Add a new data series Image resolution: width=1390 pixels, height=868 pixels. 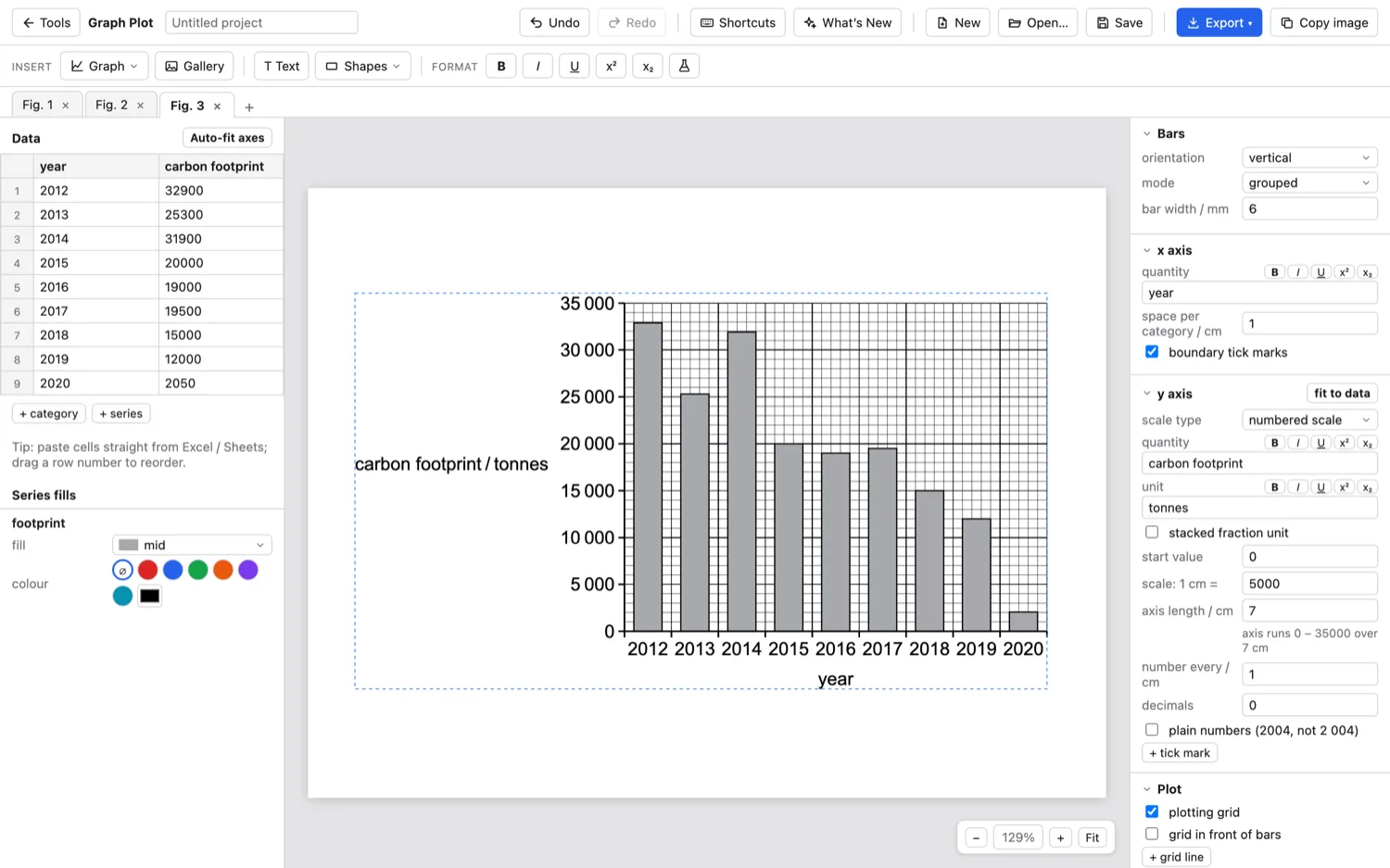(120, 413)
